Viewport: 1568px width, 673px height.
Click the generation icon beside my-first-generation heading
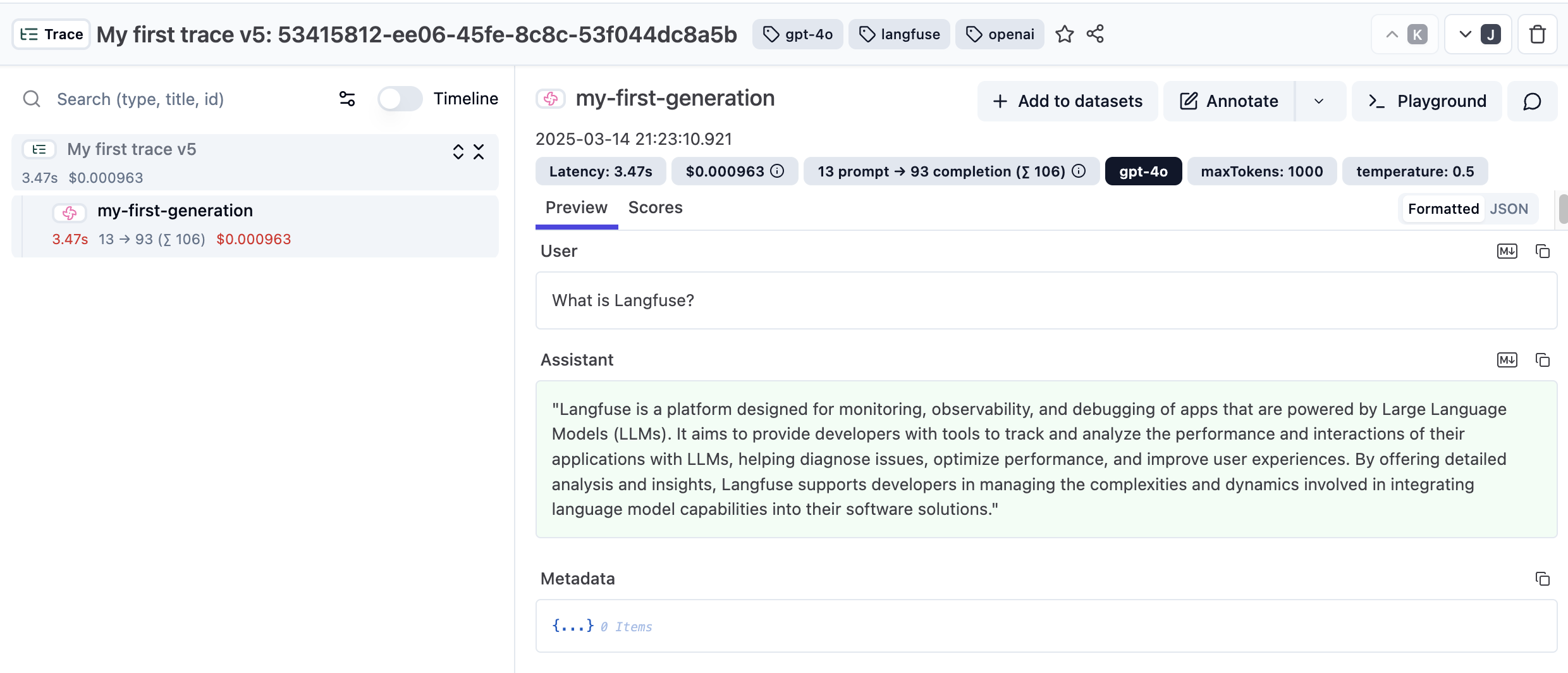pyautogui.click(x=551, y=99)
